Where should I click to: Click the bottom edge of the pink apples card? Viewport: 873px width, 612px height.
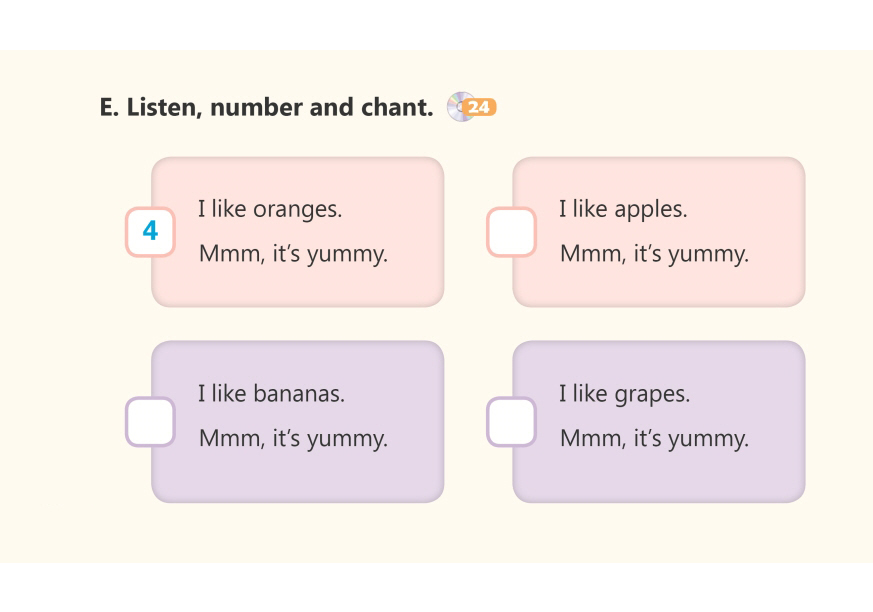pyautogui.click(x=658, y=303)
